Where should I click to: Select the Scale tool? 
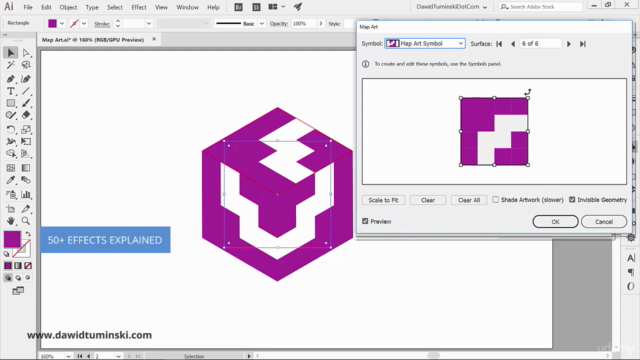coord(26,129)
